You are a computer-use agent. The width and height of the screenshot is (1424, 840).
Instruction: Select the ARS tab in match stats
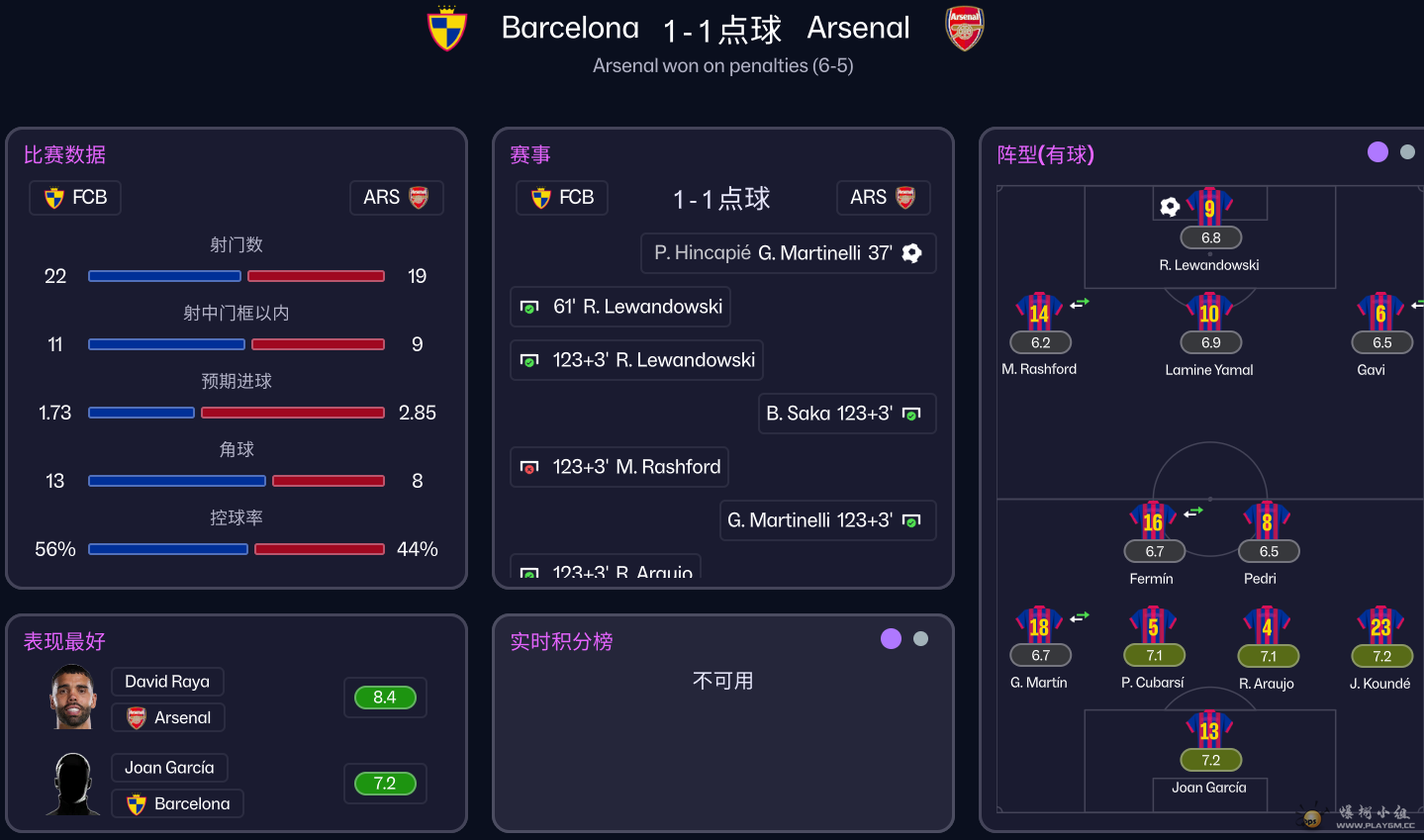click(x=396, y=198)
